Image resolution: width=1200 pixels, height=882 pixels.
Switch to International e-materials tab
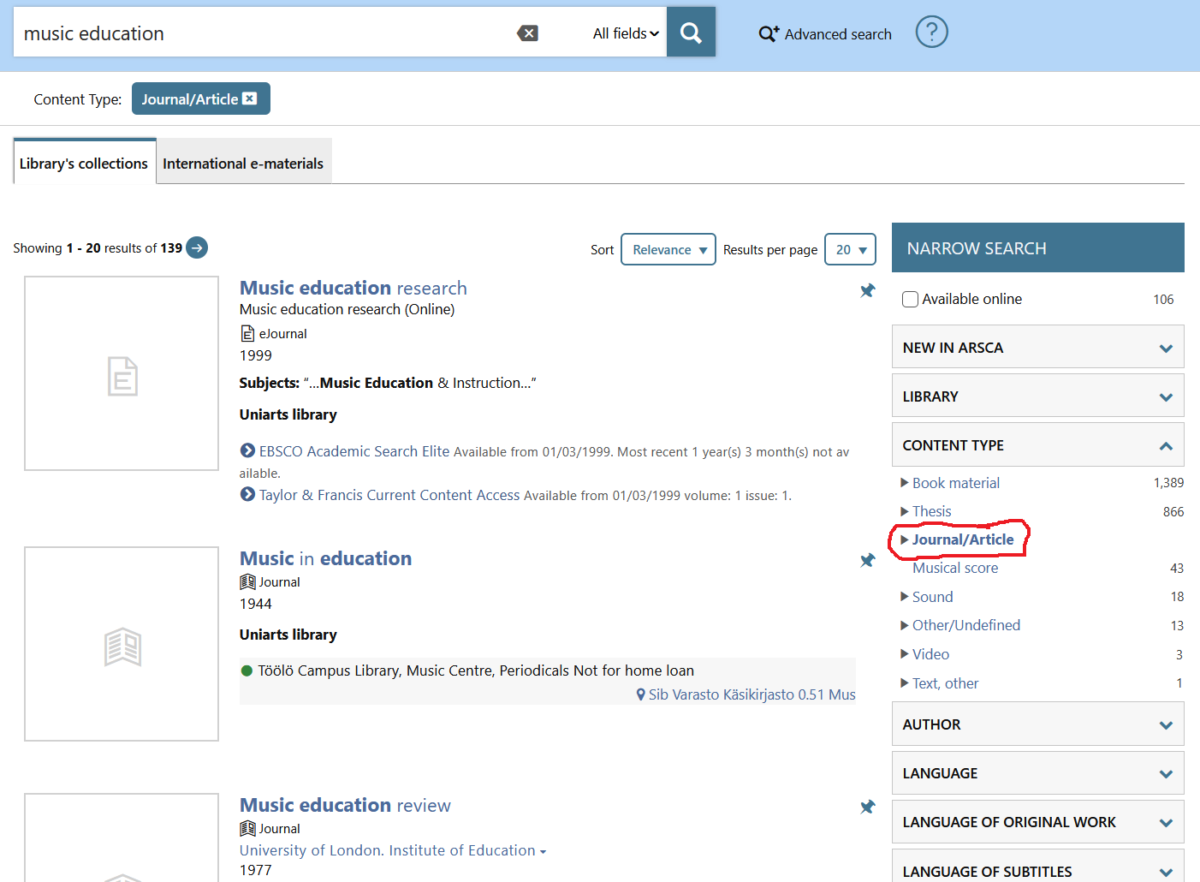[243, 163]
